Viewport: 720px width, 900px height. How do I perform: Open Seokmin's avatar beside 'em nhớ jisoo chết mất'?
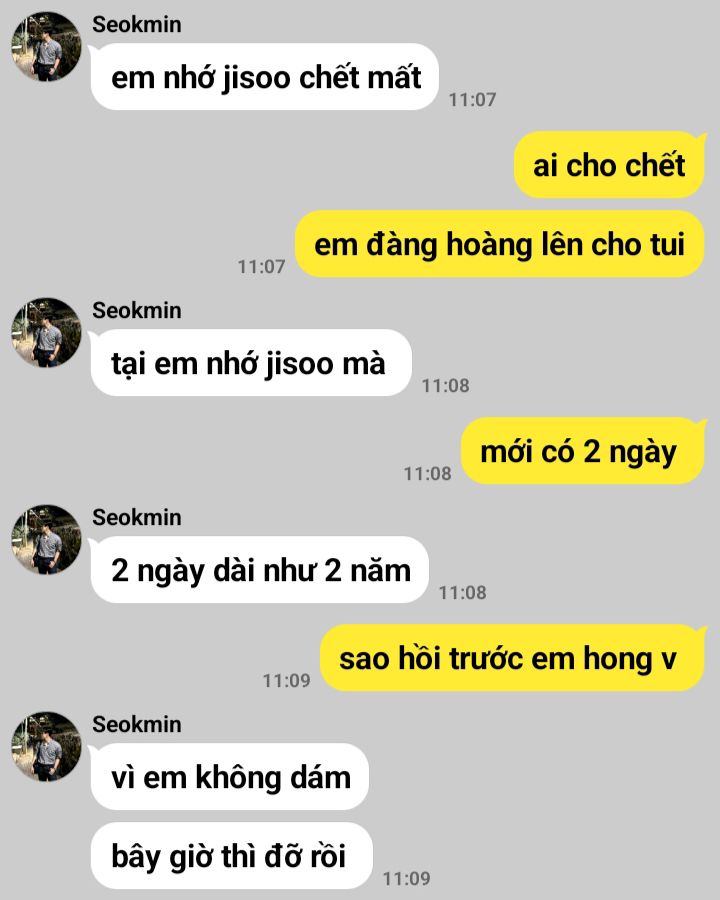47,46
